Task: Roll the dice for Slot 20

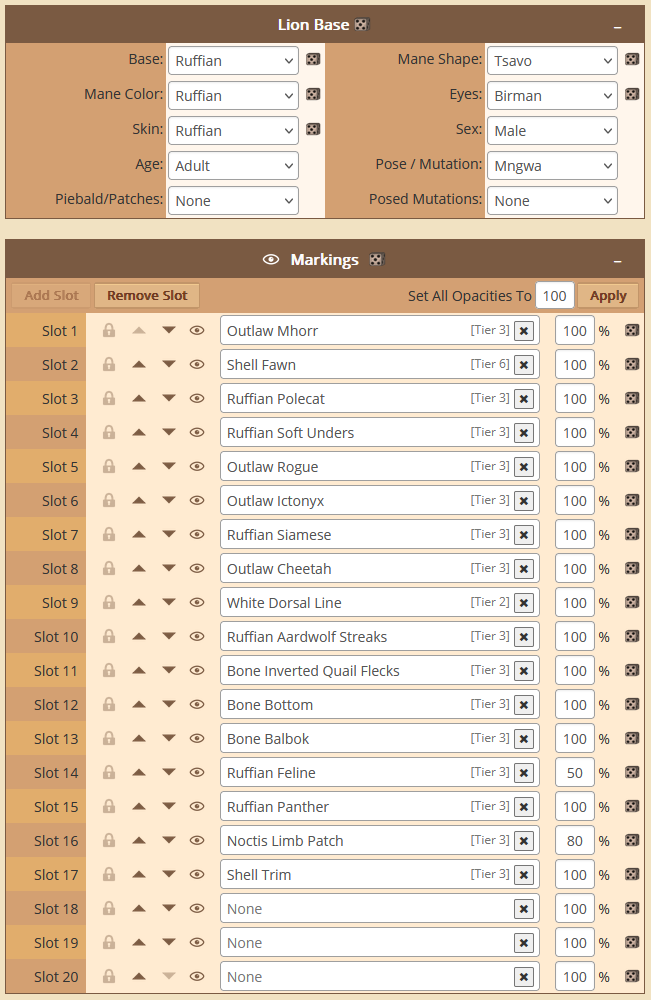Action: 632,976
